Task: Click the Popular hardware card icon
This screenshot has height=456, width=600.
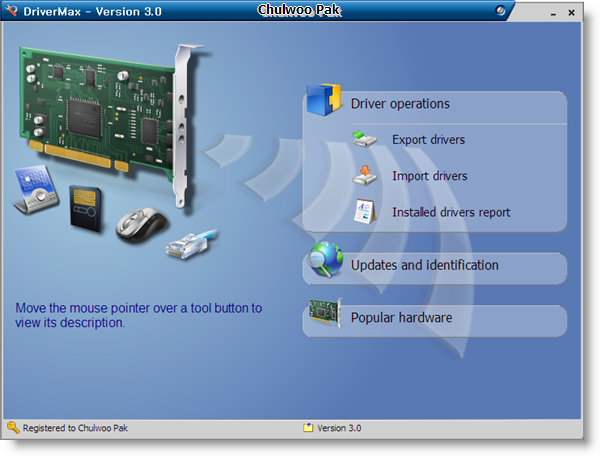Action: pyautogui.click(x=325, y=313)
